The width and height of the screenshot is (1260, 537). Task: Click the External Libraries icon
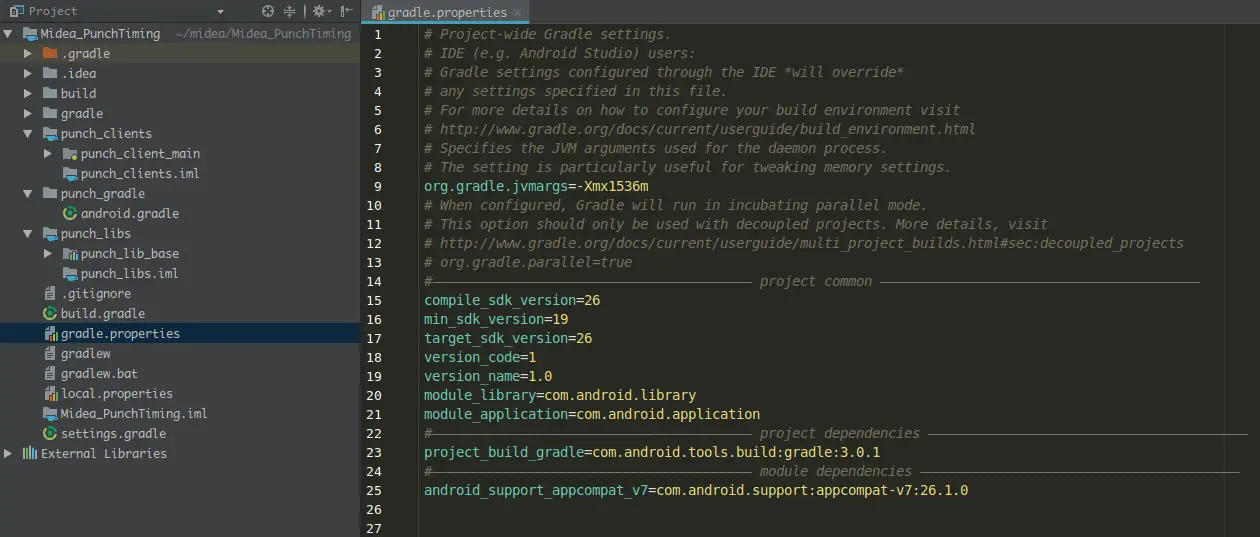30,453
